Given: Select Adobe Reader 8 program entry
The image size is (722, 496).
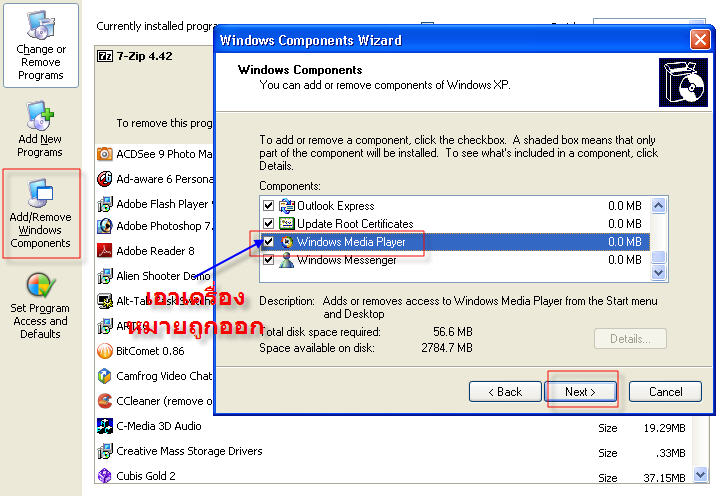Looking at the screenshot, I should [155, 251].
